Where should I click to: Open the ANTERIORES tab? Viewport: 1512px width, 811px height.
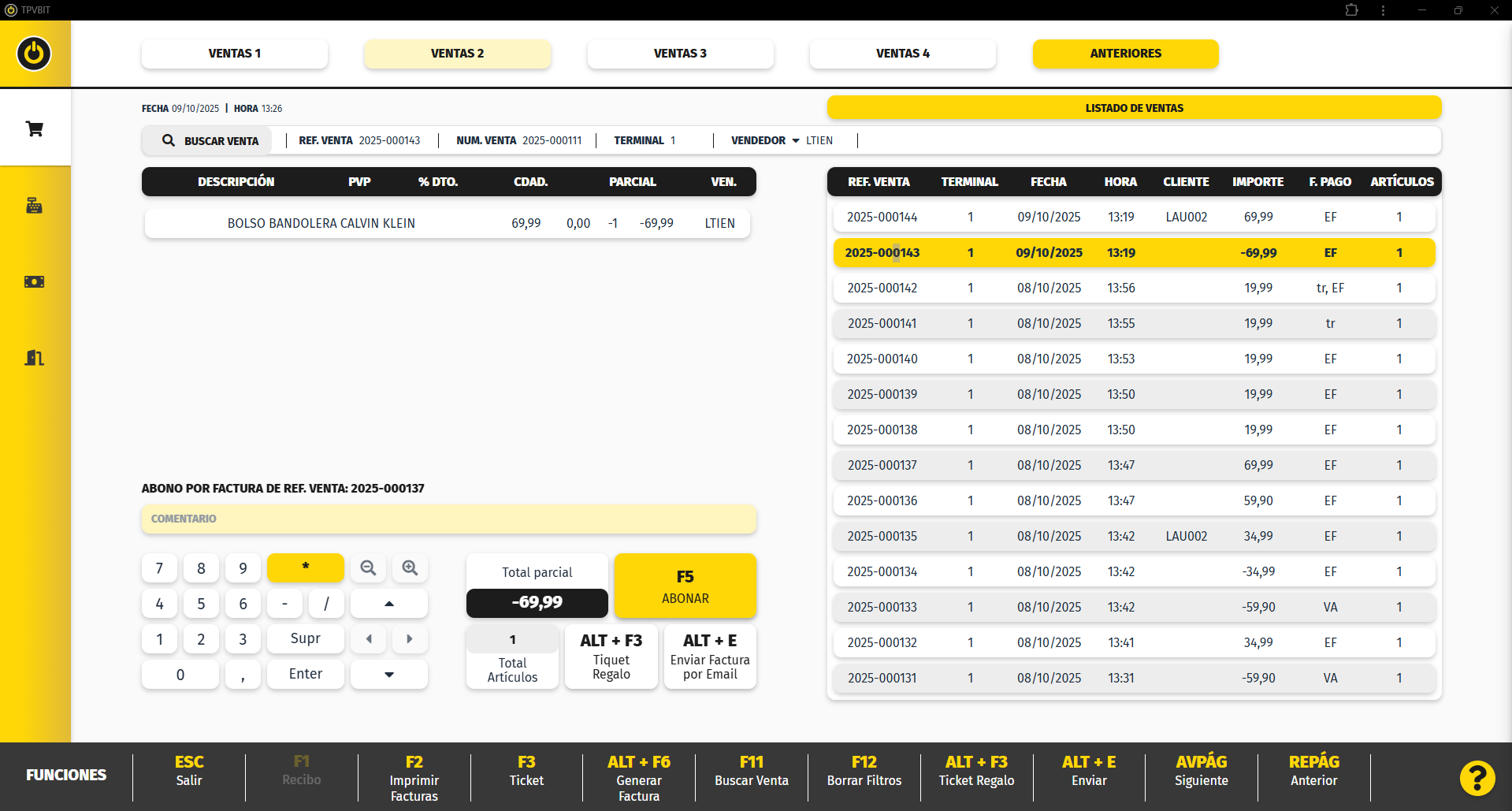(1125, 54)
